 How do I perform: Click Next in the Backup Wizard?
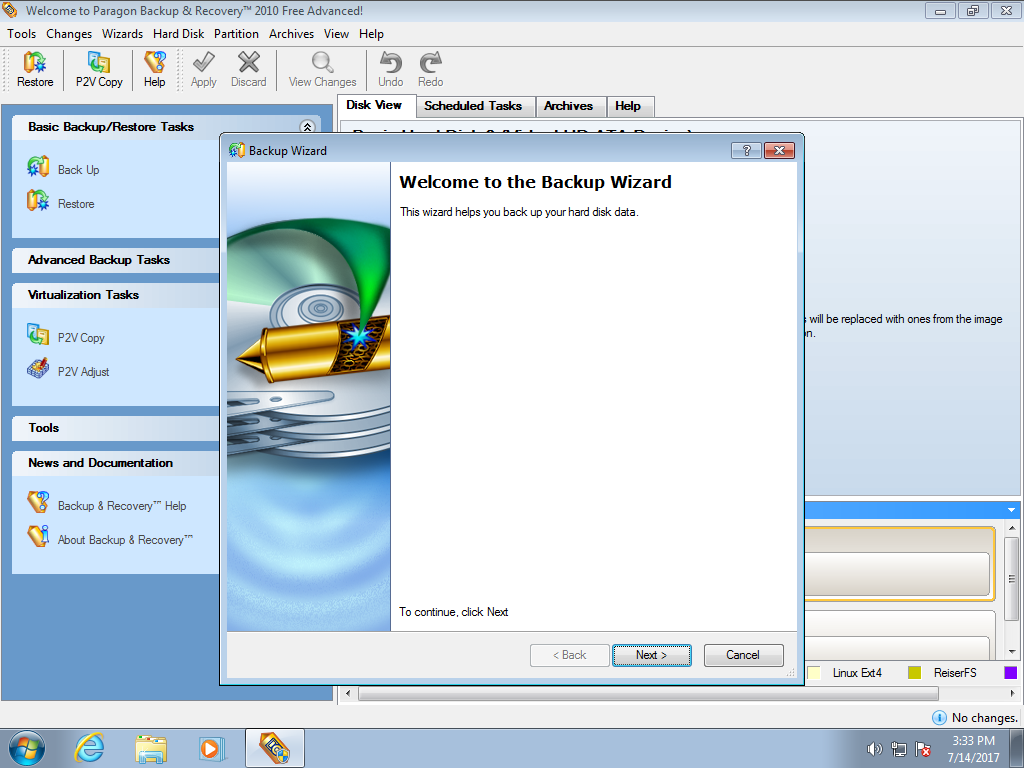pyautogui.click(x=651, y=655)
